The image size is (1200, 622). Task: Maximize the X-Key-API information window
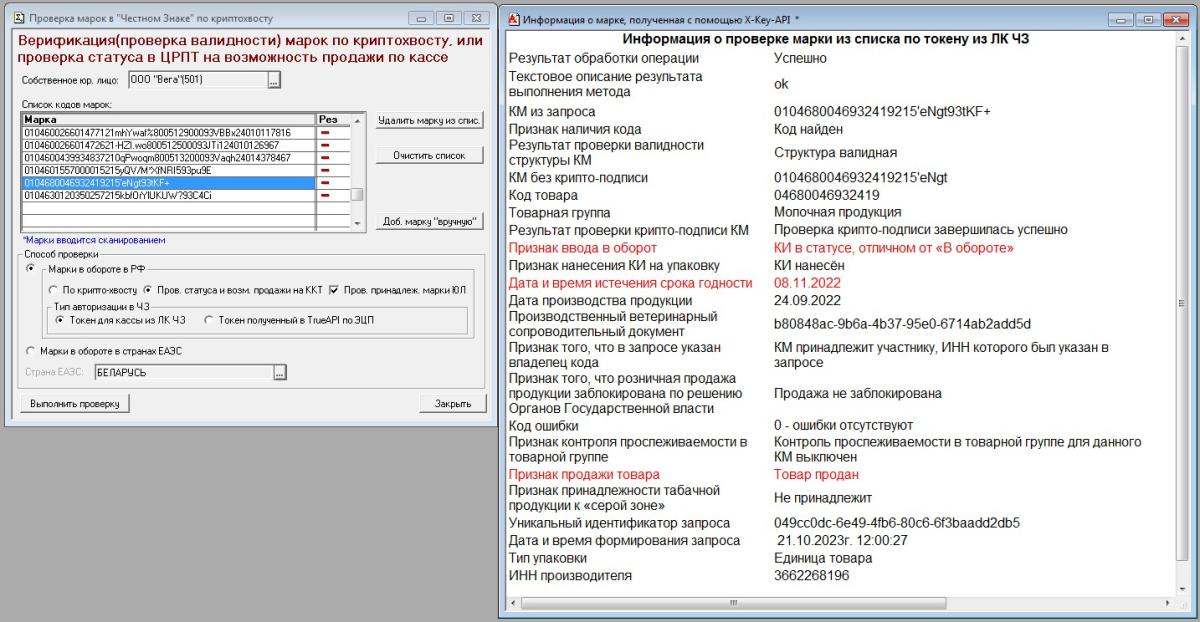[1148, 19]
